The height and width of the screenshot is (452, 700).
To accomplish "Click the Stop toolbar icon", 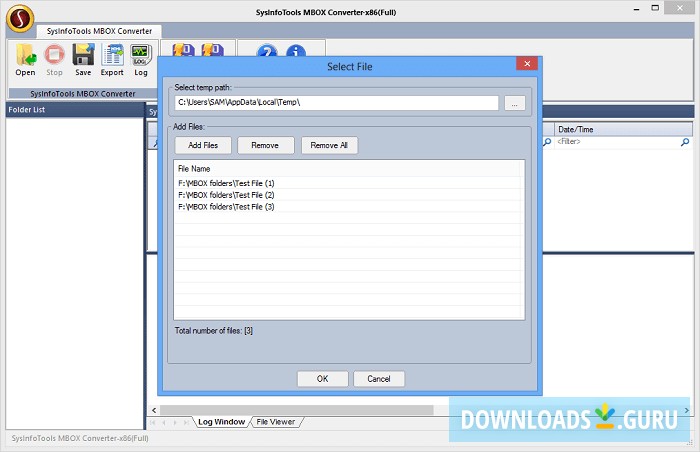I will pos(54,60).
